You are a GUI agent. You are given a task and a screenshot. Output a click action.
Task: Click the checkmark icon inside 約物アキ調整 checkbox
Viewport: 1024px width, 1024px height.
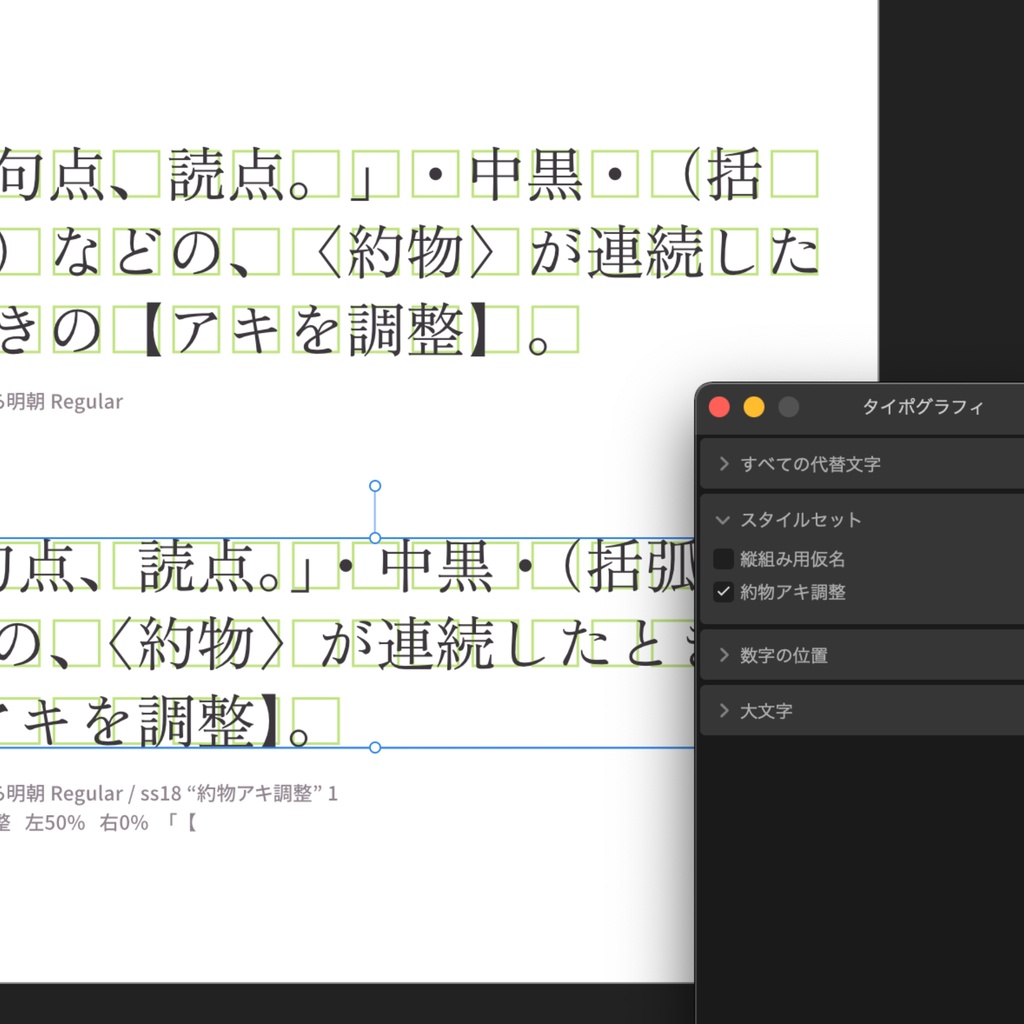tap(724, 592)
